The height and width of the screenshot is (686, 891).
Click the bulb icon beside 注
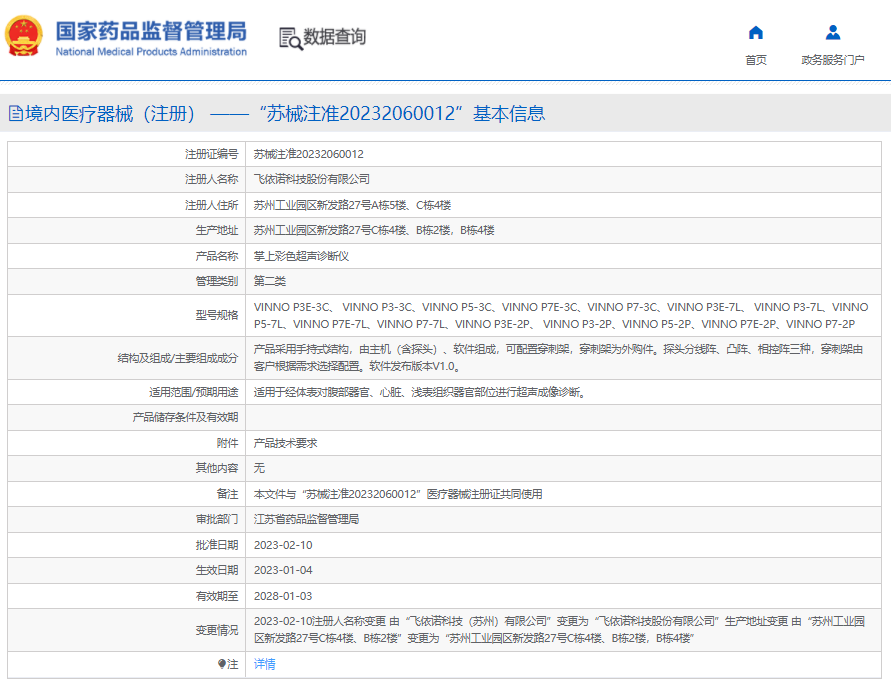pos(222,664)
